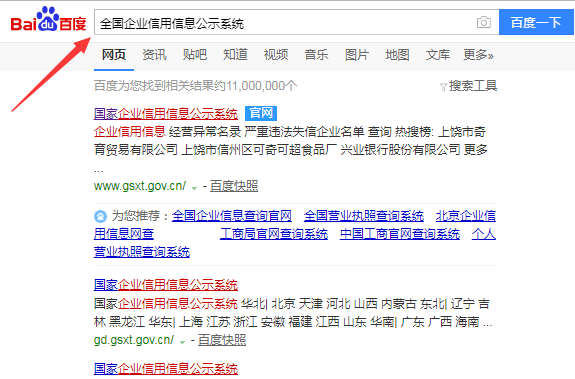Click the 全国营业执照查询系统 suggestion

364,216
